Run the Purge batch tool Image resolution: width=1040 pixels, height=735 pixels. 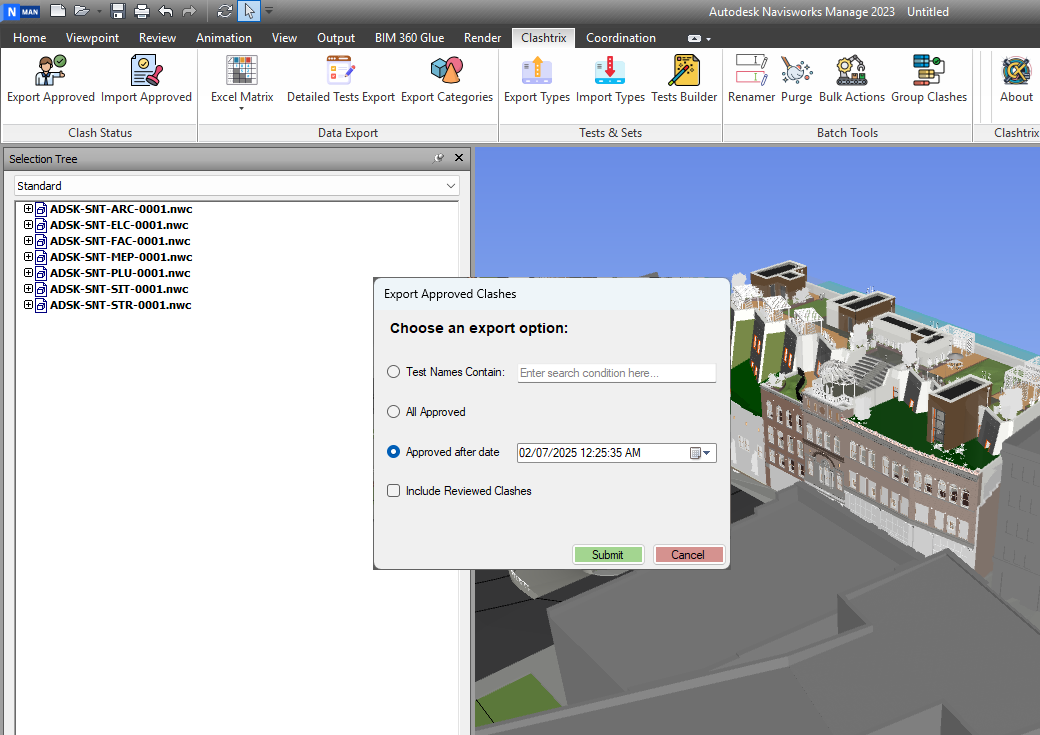click(797, 70)
